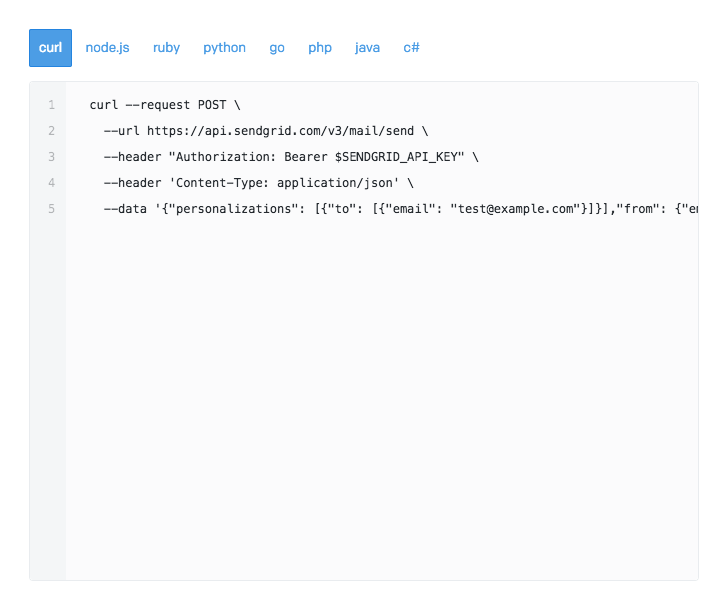Select the curl tab

(50, 48)
